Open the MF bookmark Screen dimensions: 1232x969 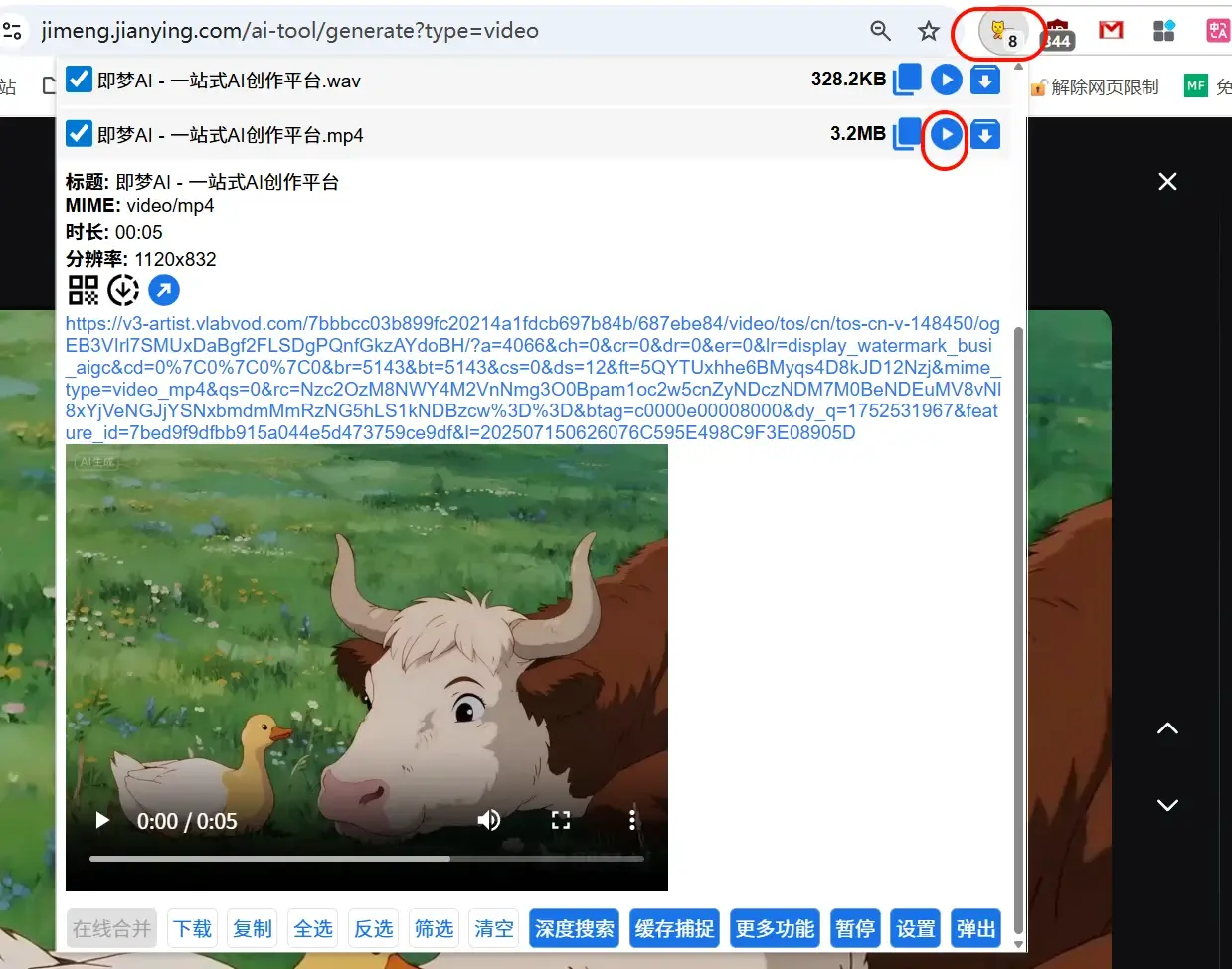point(1207,86)
